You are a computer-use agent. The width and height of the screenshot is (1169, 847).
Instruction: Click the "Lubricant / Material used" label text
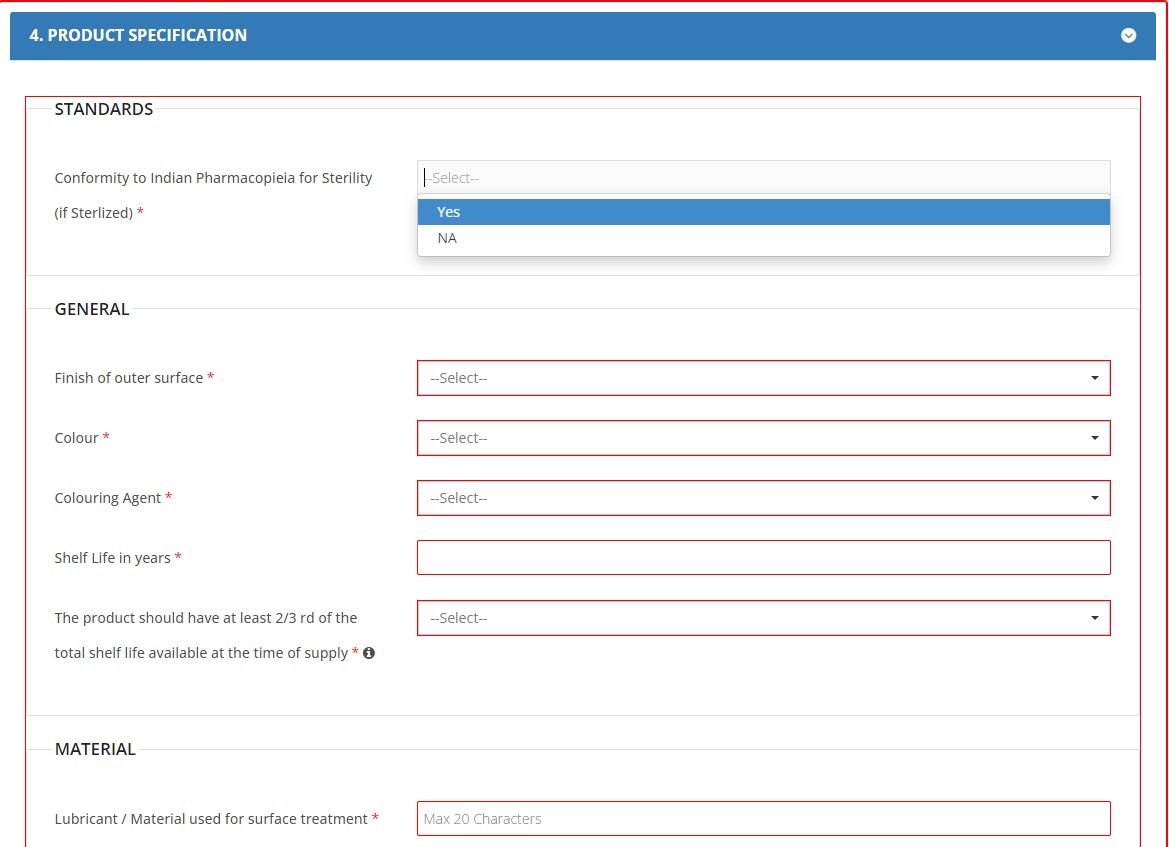point(211,819)
